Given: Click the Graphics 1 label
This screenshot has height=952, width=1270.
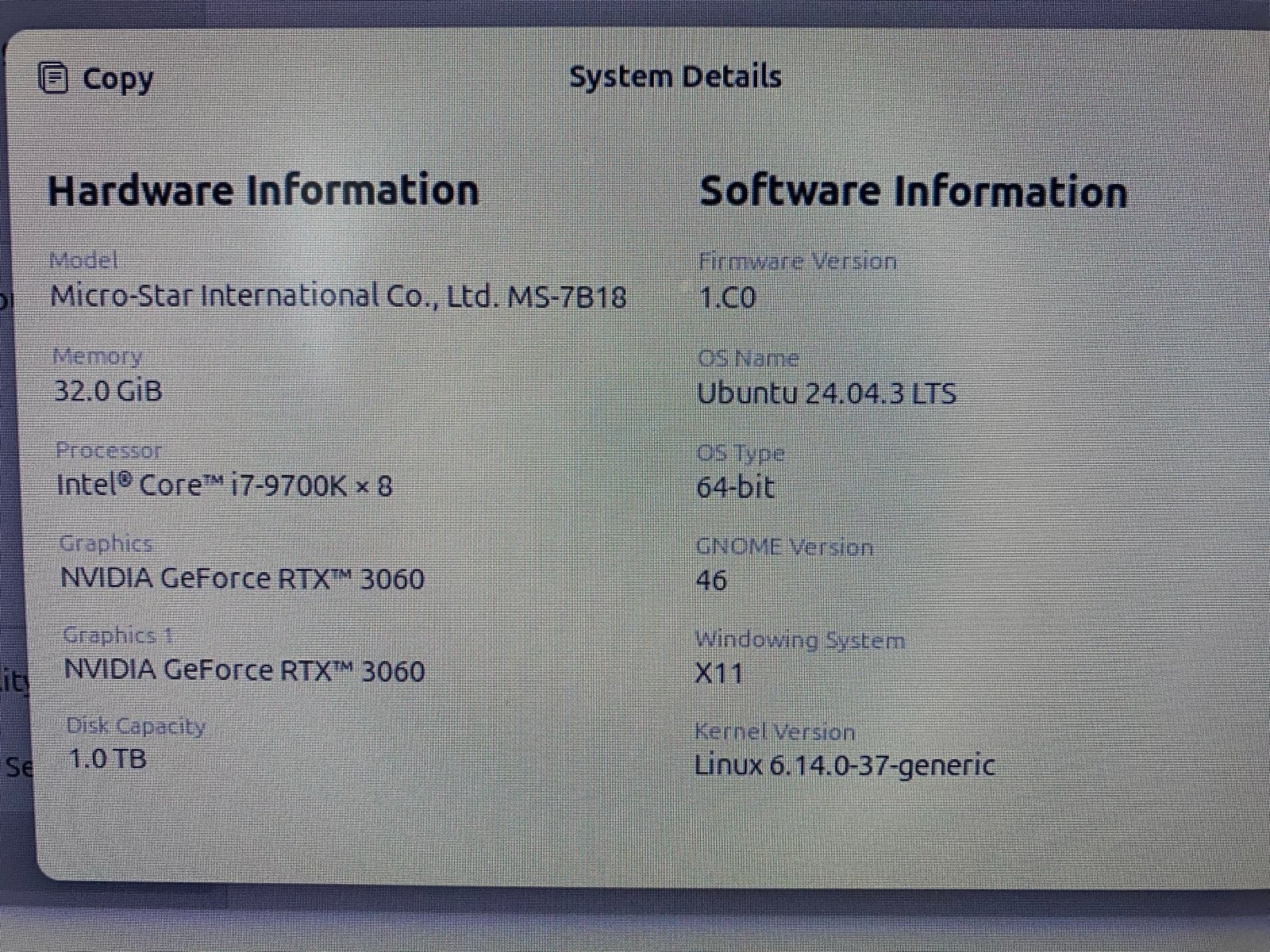Looking at the screenshot, I should [118, 635].
